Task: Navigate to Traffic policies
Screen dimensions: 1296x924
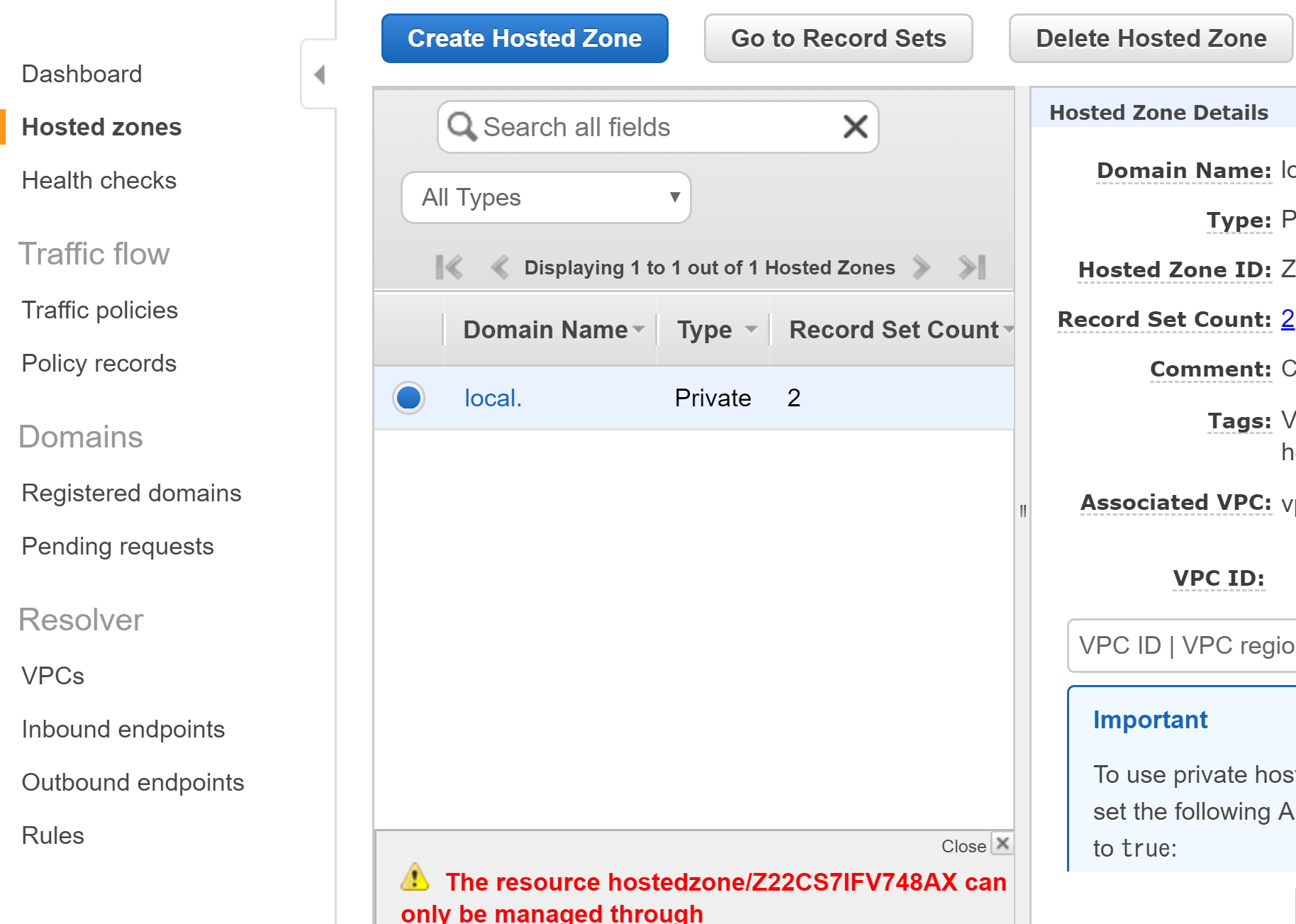Action: pos(100,310)
